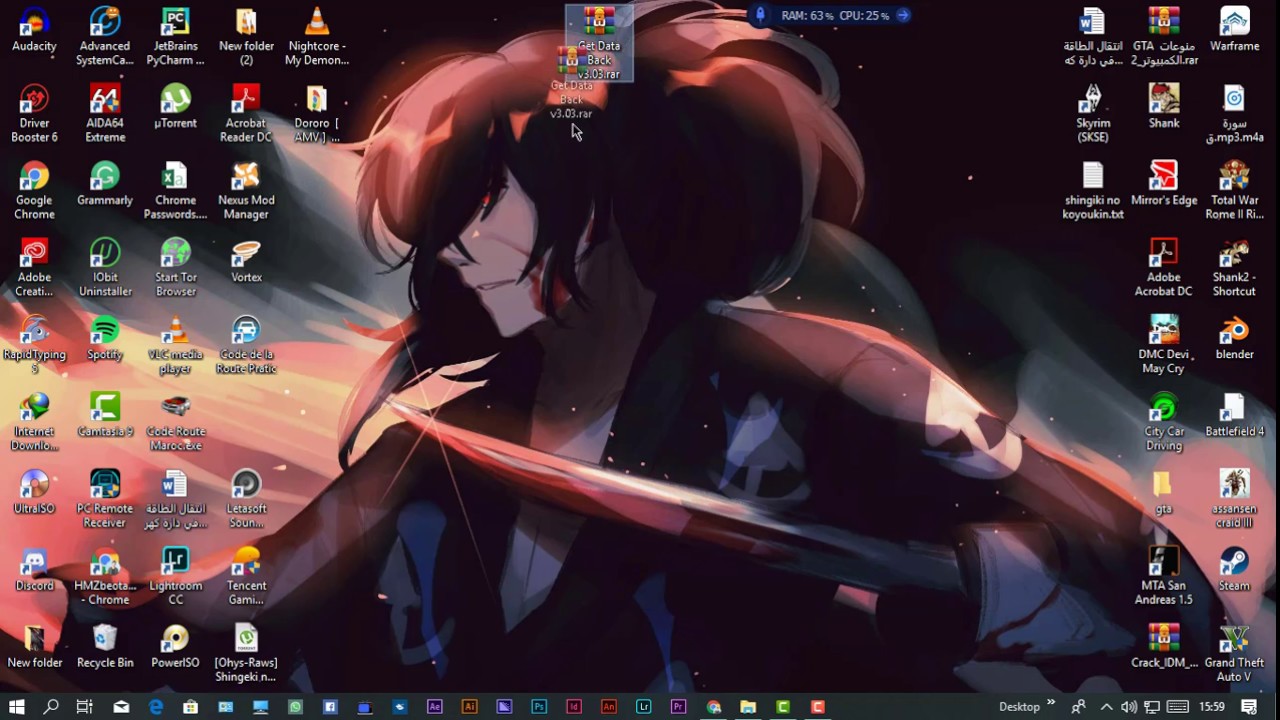Screen dimensions: 1280x720
Task: Open taskbar Search magnifier
Action: click(51, 707)
